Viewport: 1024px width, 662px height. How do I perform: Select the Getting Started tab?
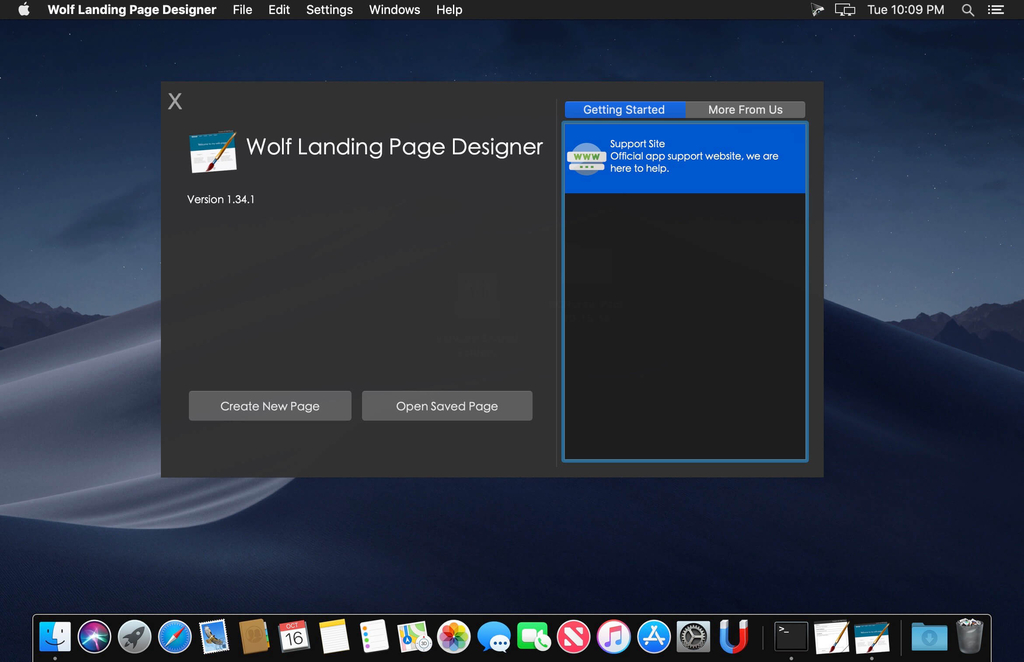624,110
